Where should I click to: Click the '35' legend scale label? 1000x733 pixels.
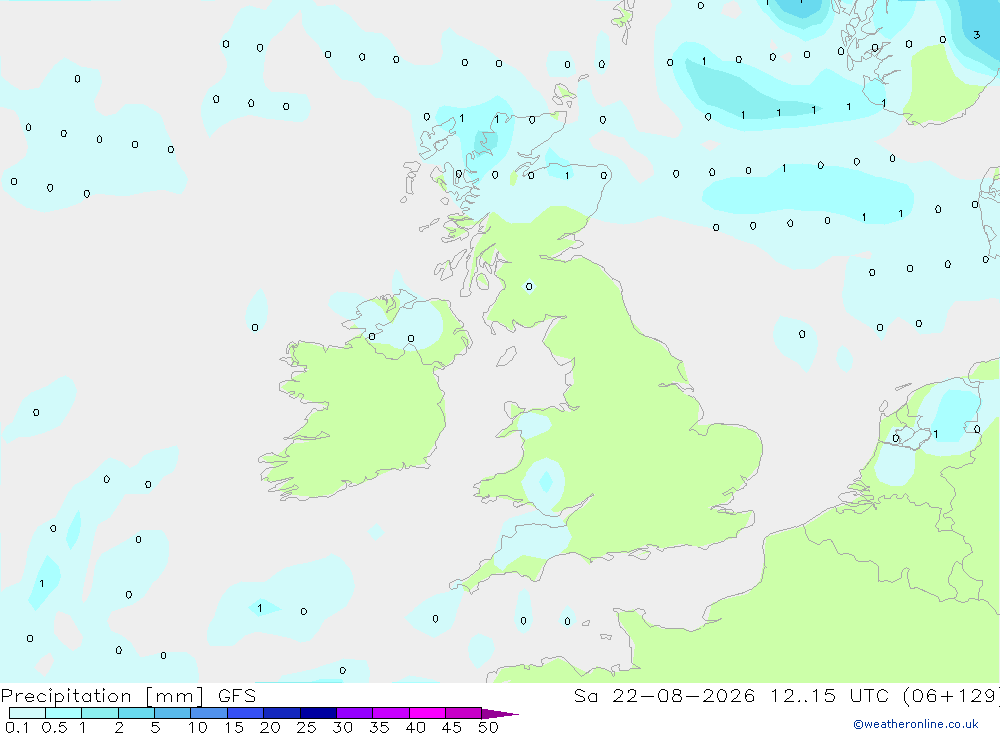tap(379, 727)
